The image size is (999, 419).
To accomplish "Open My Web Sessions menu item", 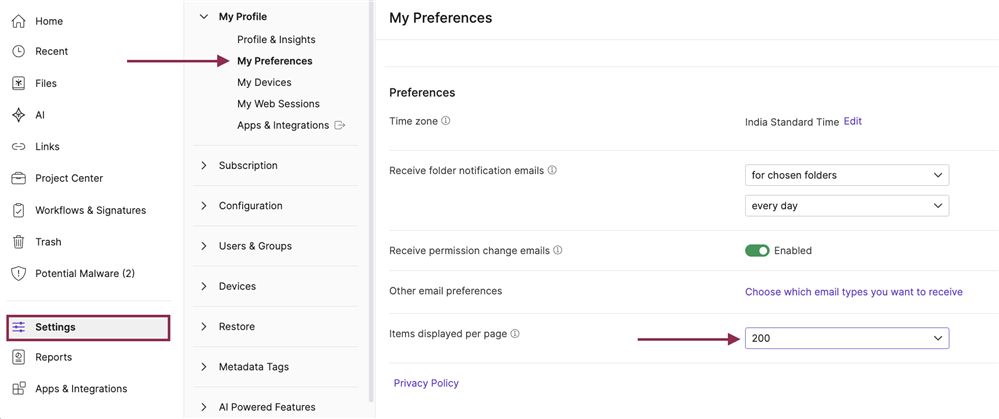I will (x=278, y=104).
